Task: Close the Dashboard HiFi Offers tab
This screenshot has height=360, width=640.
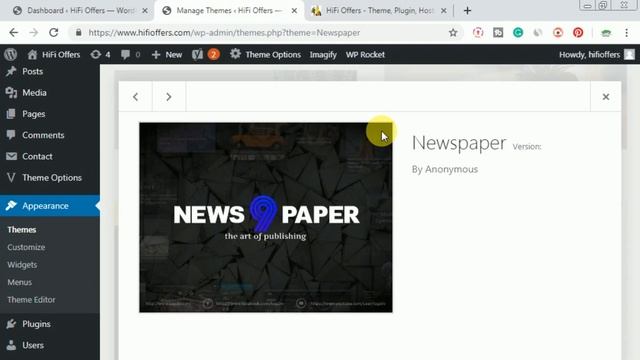Action: (145, 11)
